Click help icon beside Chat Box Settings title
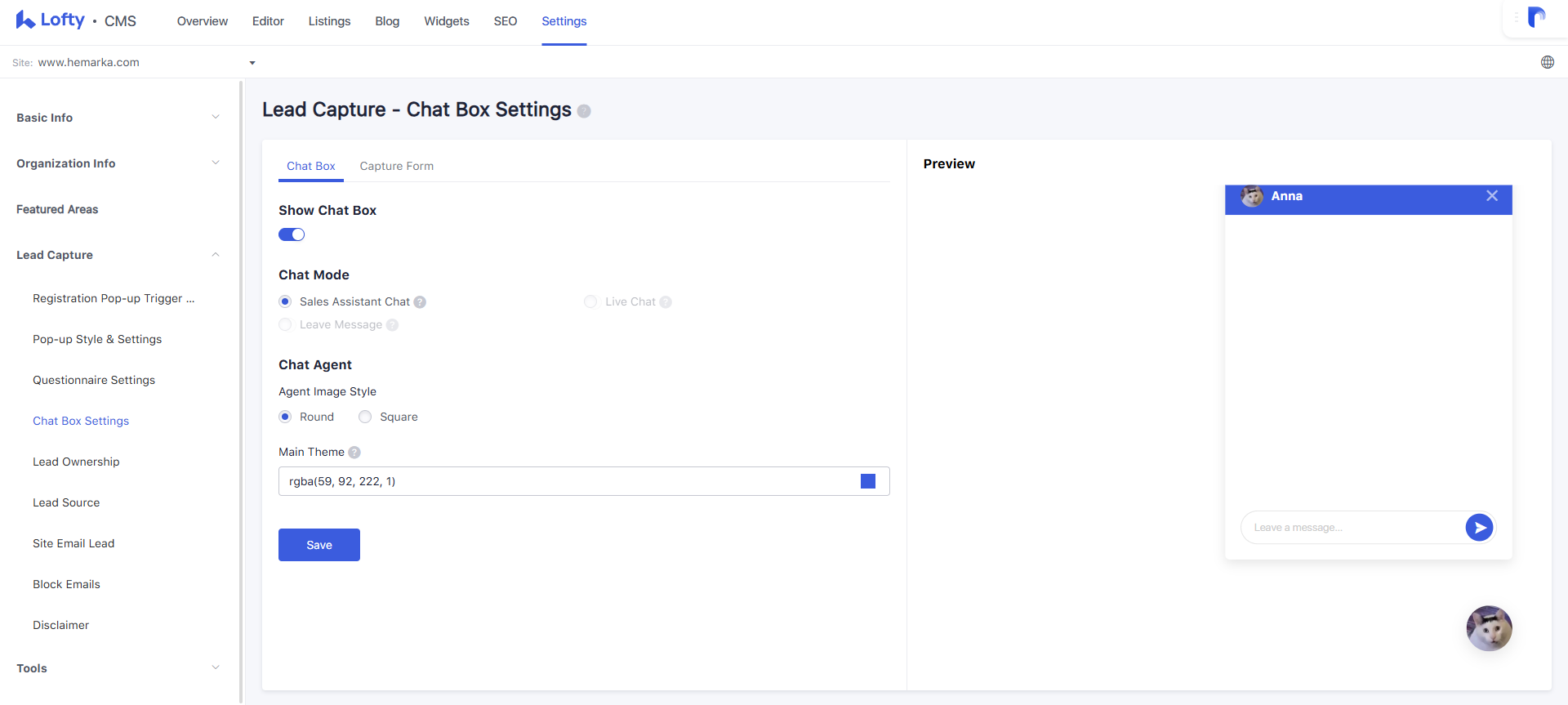This screenshot has height=705, width=1568. (584, 111)
